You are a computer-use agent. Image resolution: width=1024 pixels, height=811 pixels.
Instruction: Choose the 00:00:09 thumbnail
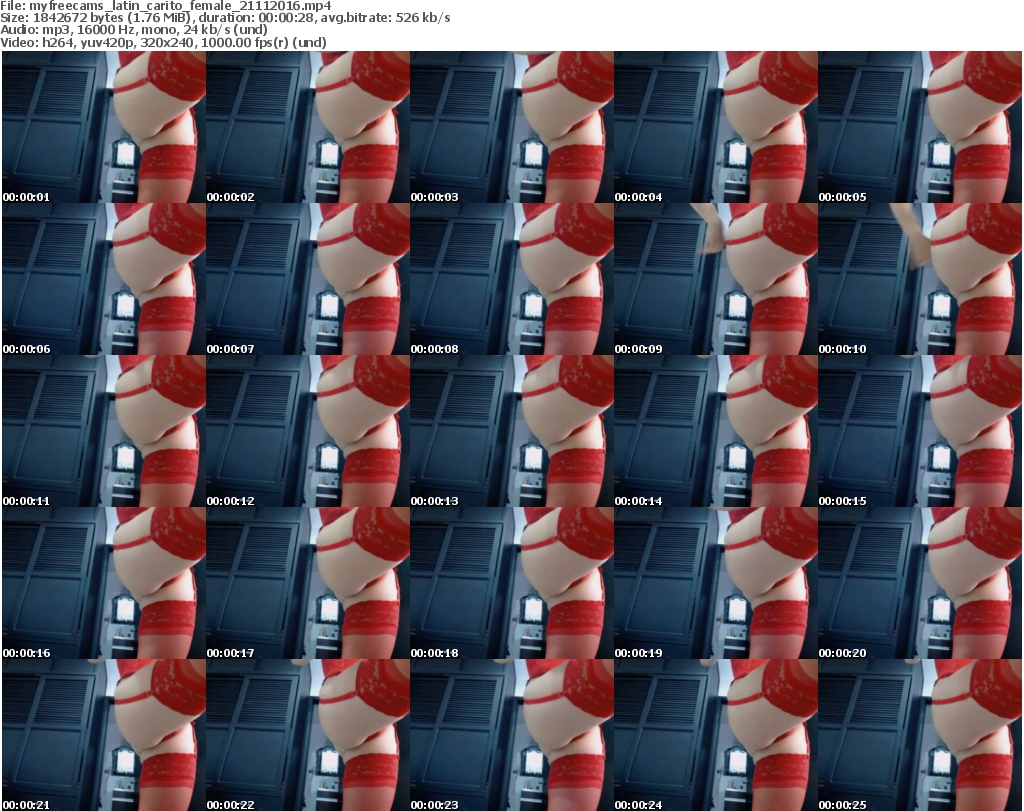coord(716,279)
